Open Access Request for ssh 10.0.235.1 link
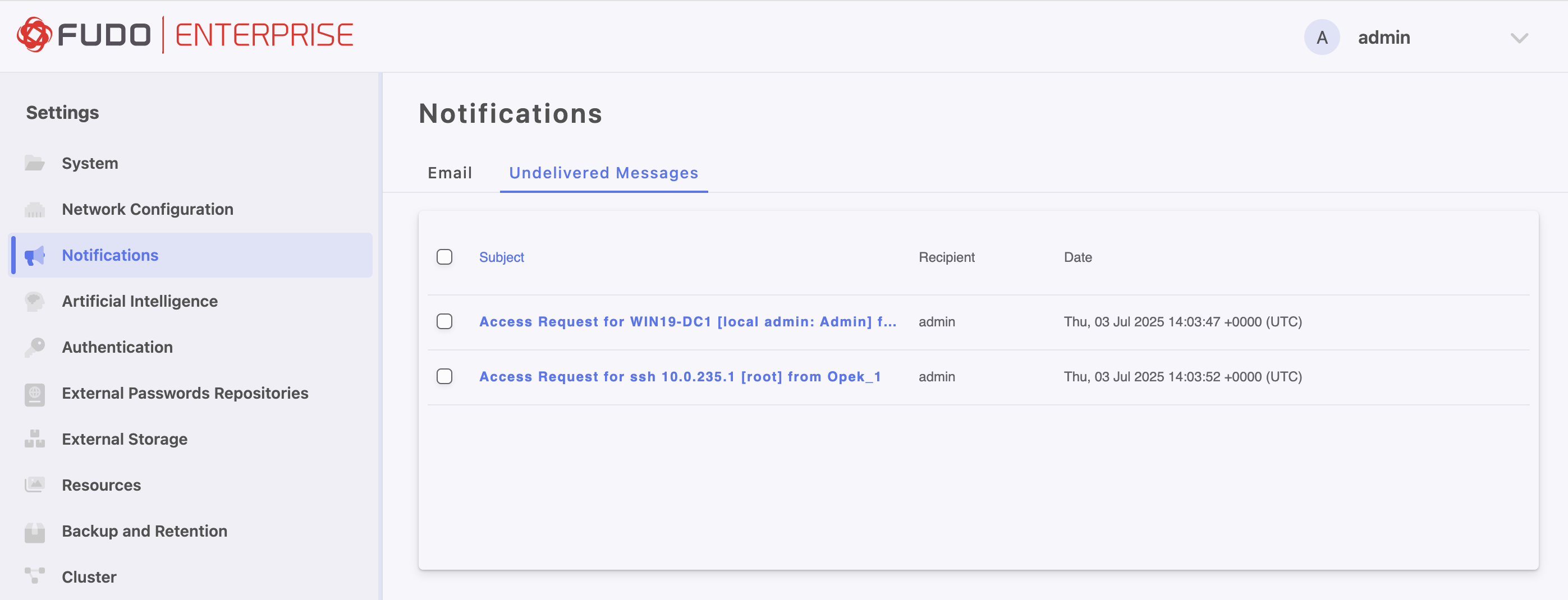This screenshot has width=1568, height=600. pos(679,377)
